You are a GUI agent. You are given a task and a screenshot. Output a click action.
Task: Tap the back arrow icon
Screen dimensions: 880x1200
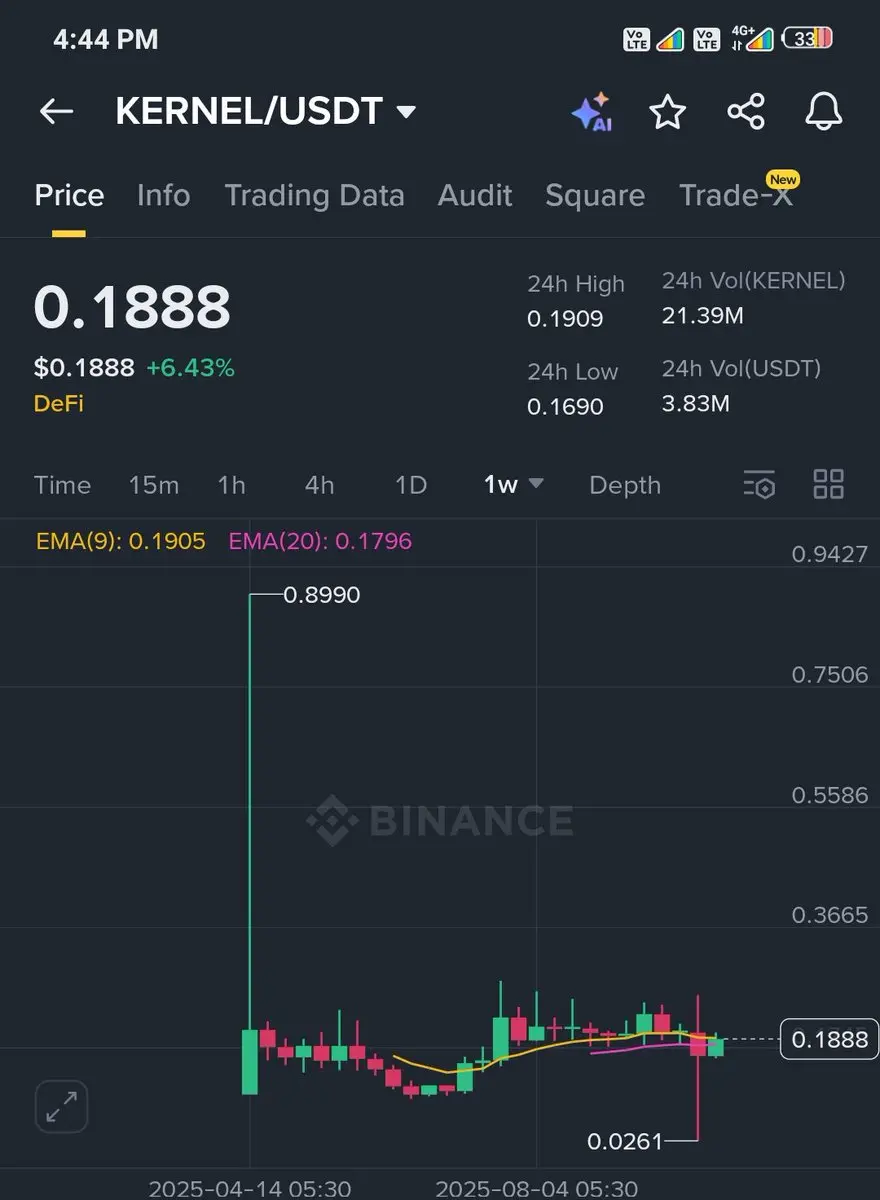(x=56, y=111)
